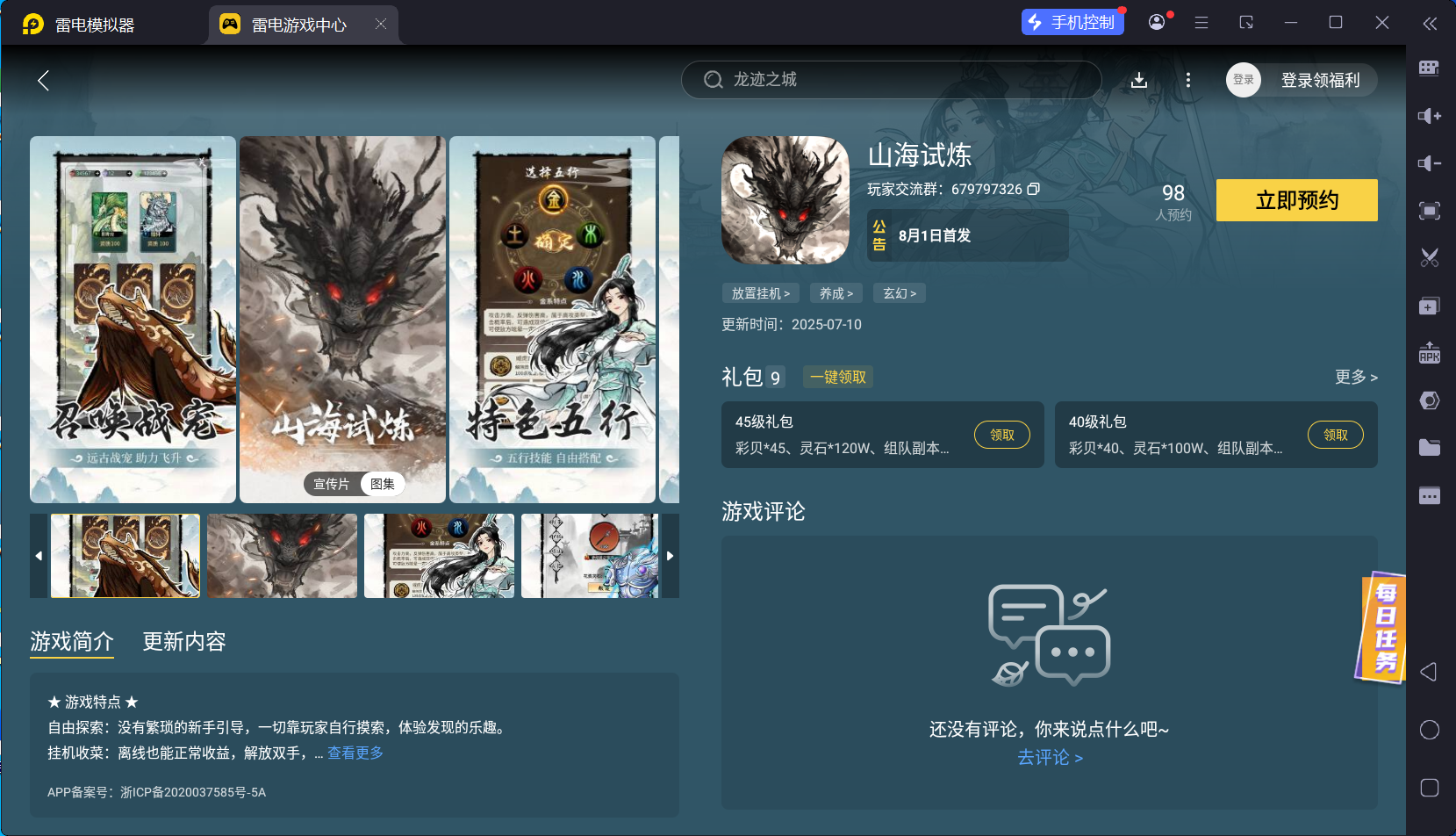Switch to the 更新内容 tab
Viewport: 1456px width, 836px height.
[x=184, y=642]
